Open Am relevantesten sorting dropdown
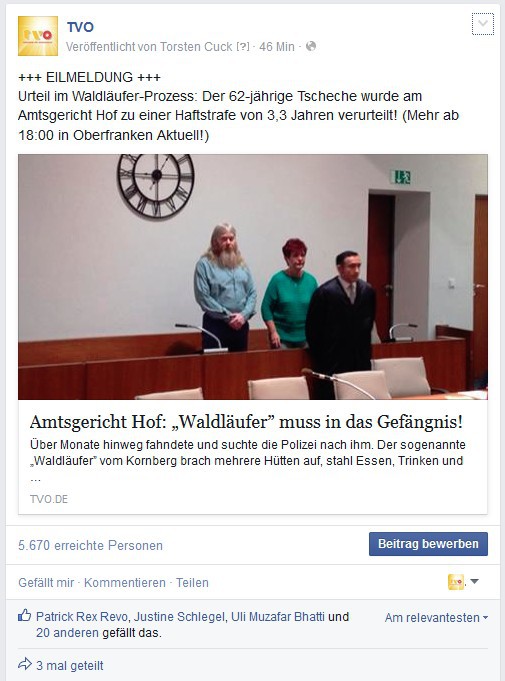The image size is (505, 681). tap(436, 618)
